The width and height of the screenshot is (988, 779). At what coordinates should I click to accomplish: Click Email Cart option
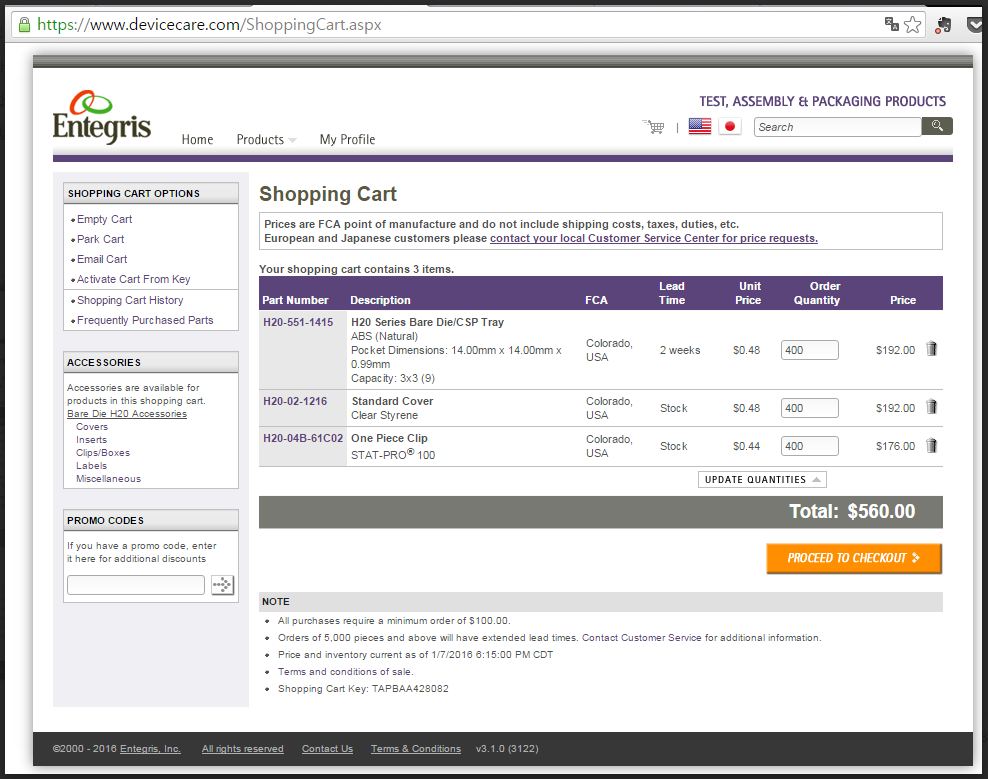102,259
